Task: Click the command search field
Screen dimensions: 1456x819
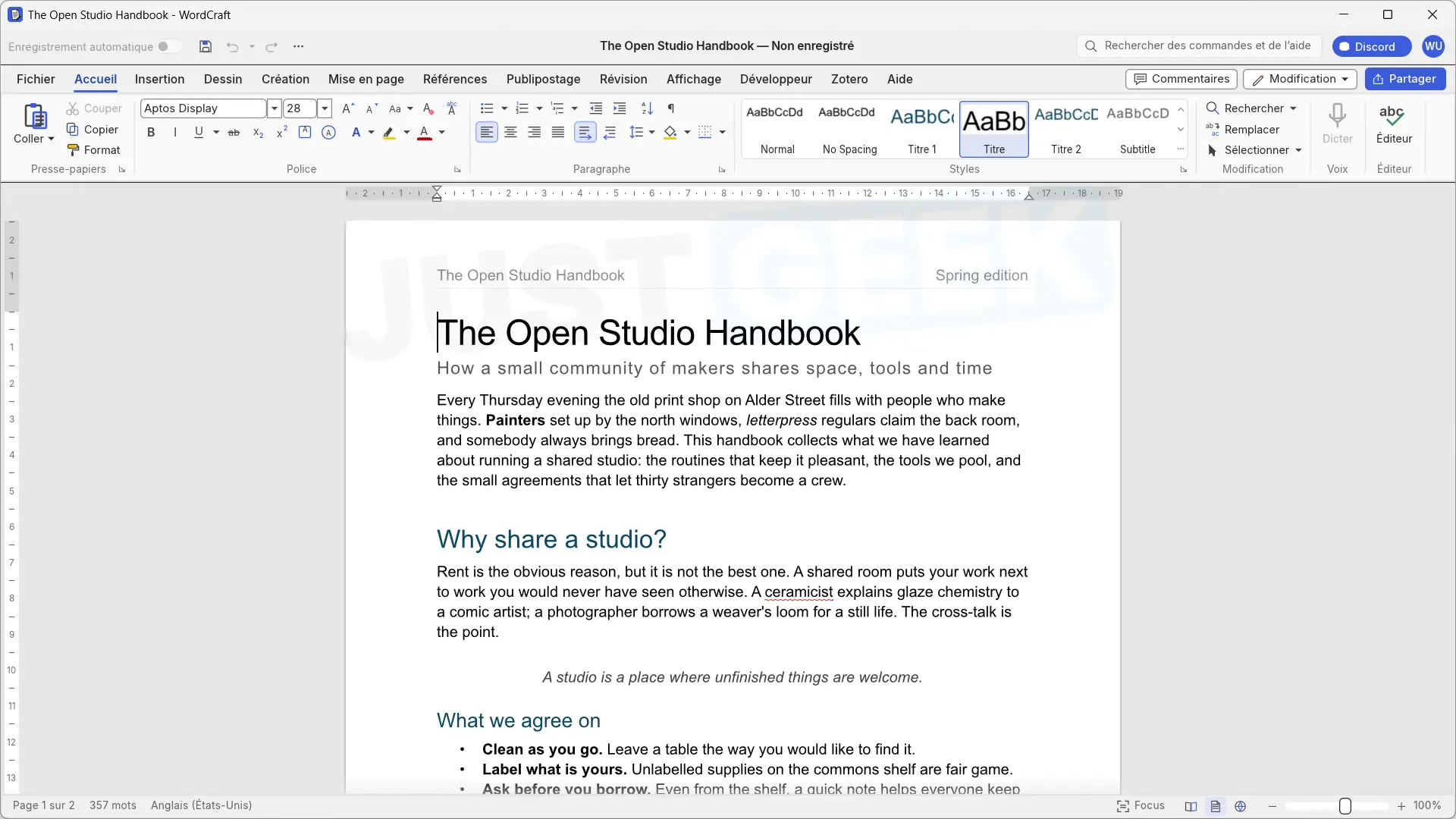Action: click(1198, 46)
